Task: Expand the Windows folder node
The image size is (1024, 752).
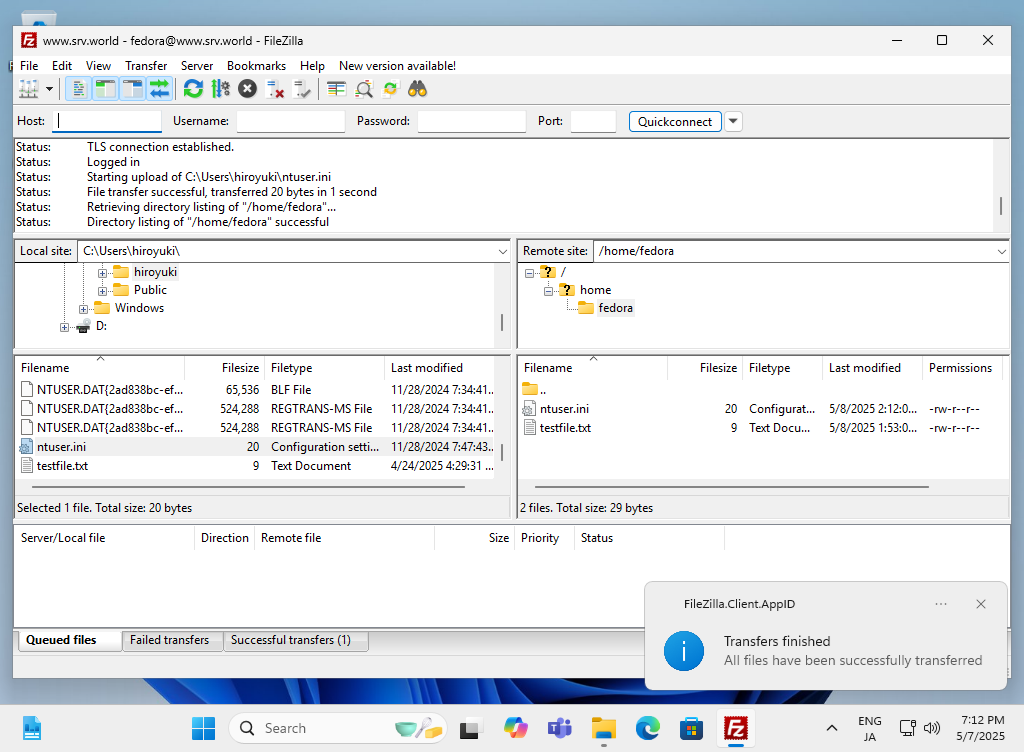Action: tap(84, 309)
